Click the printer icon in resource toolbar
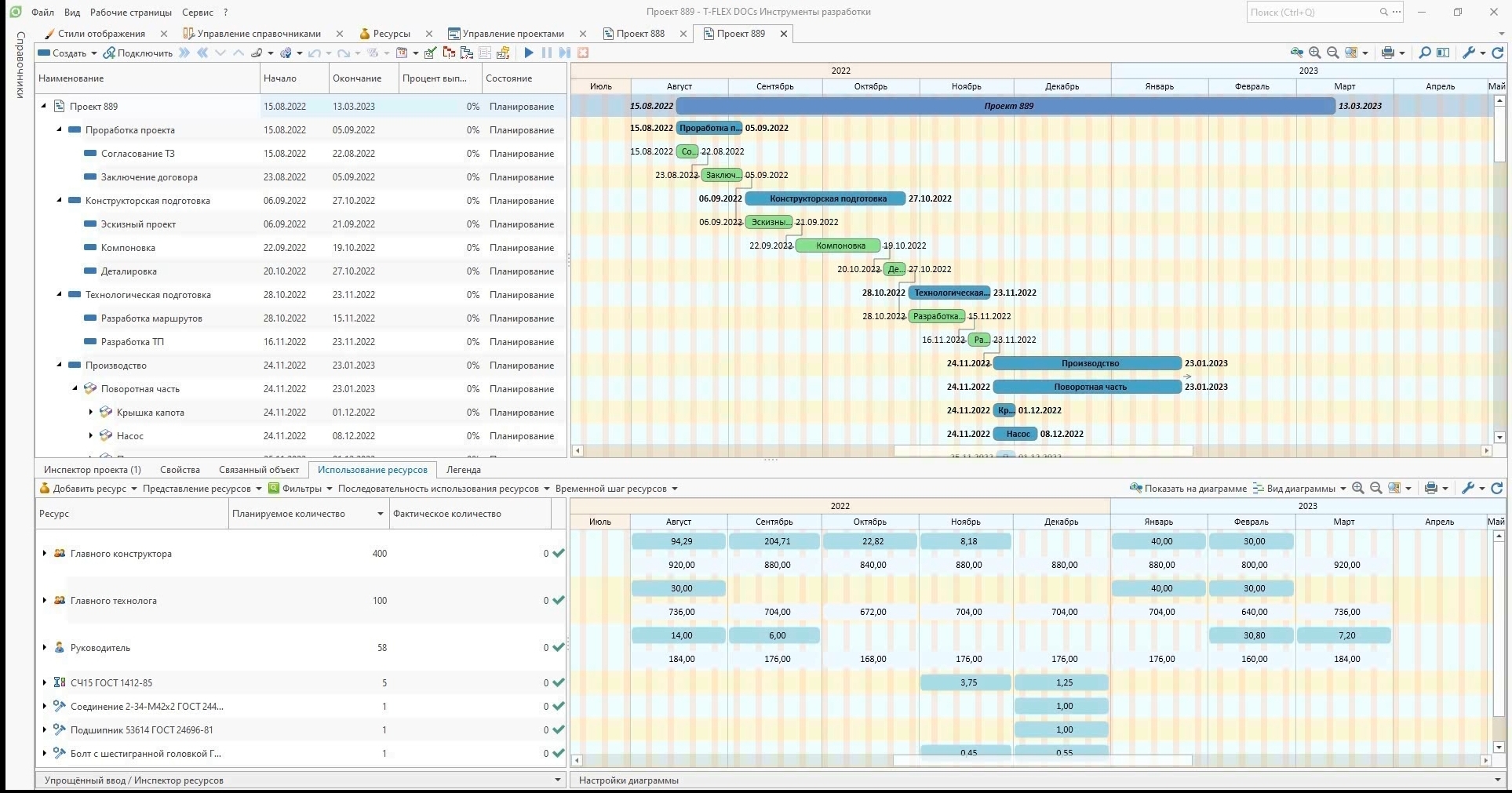 click(1431, 489)
